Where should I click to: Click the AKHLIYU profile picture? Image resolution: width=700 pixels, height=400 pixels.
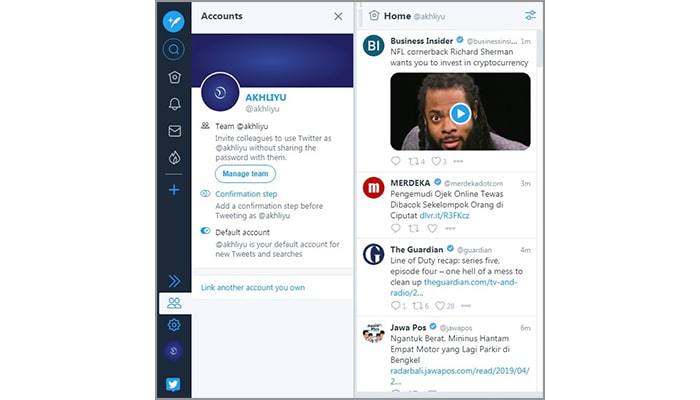pyautogui.click(x=220, y=92)
